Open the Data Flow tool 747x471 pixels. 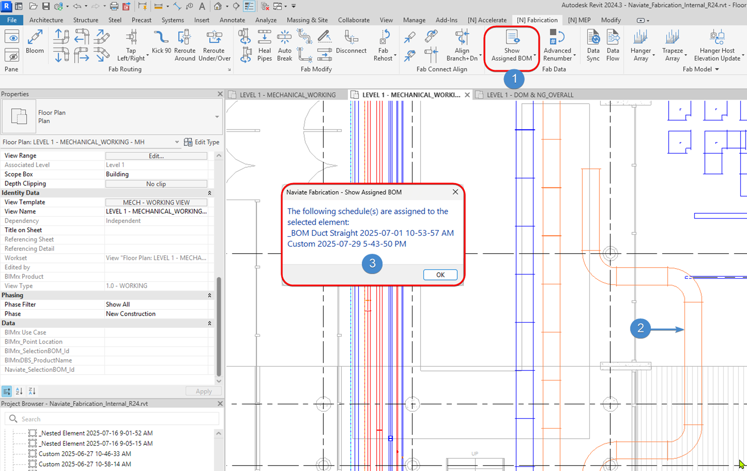point(613,45)
